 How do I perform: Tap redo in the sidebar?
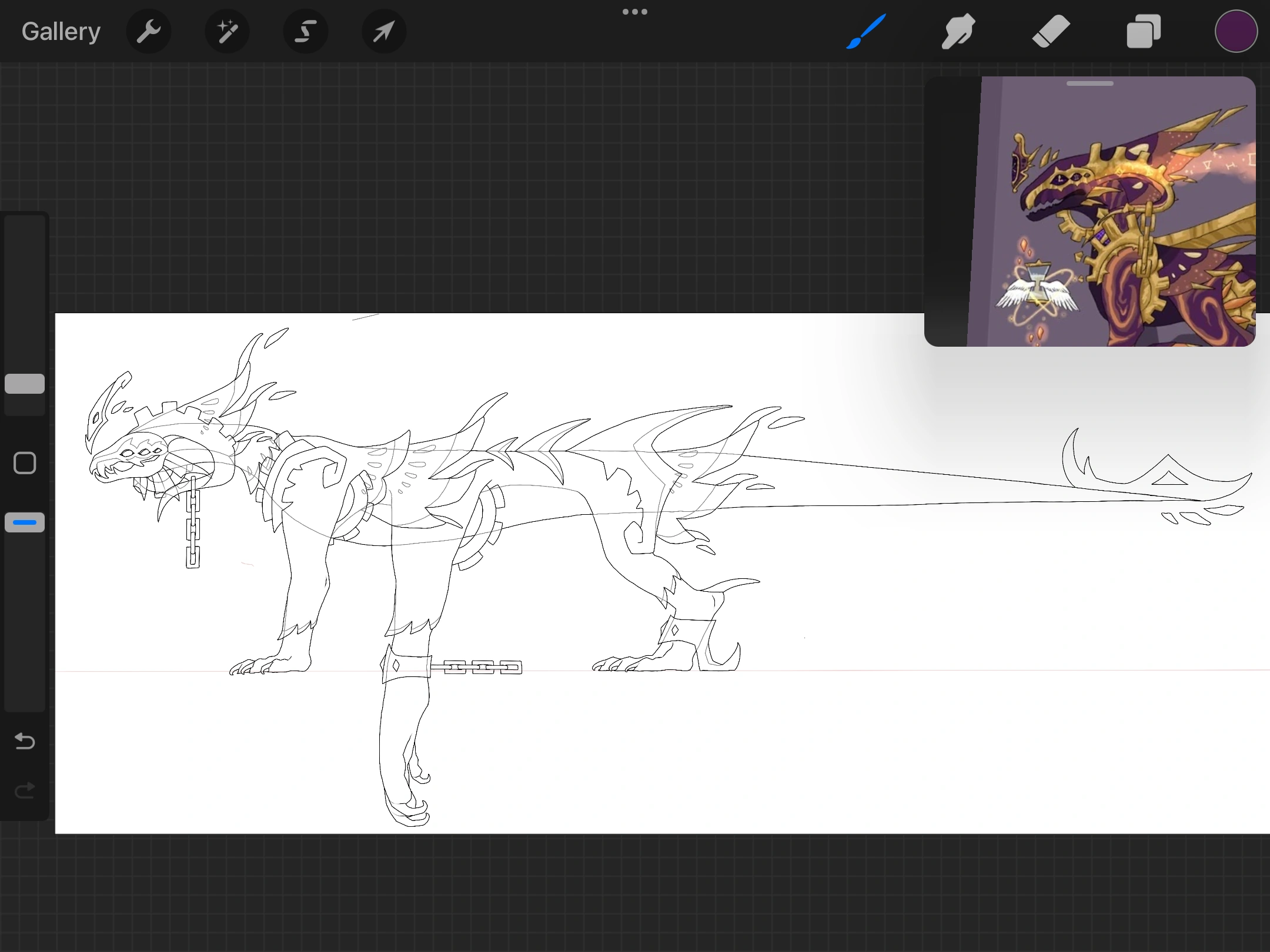coord(24,790)
